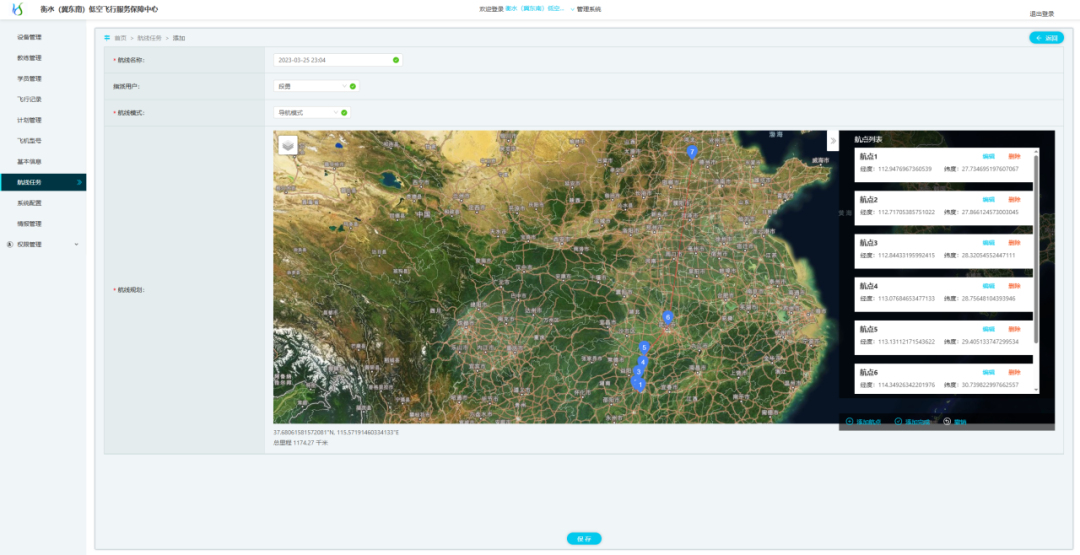Open 系统配置 in the sidebar
Screen dimensions: 1080x555
tap(29, 203)
